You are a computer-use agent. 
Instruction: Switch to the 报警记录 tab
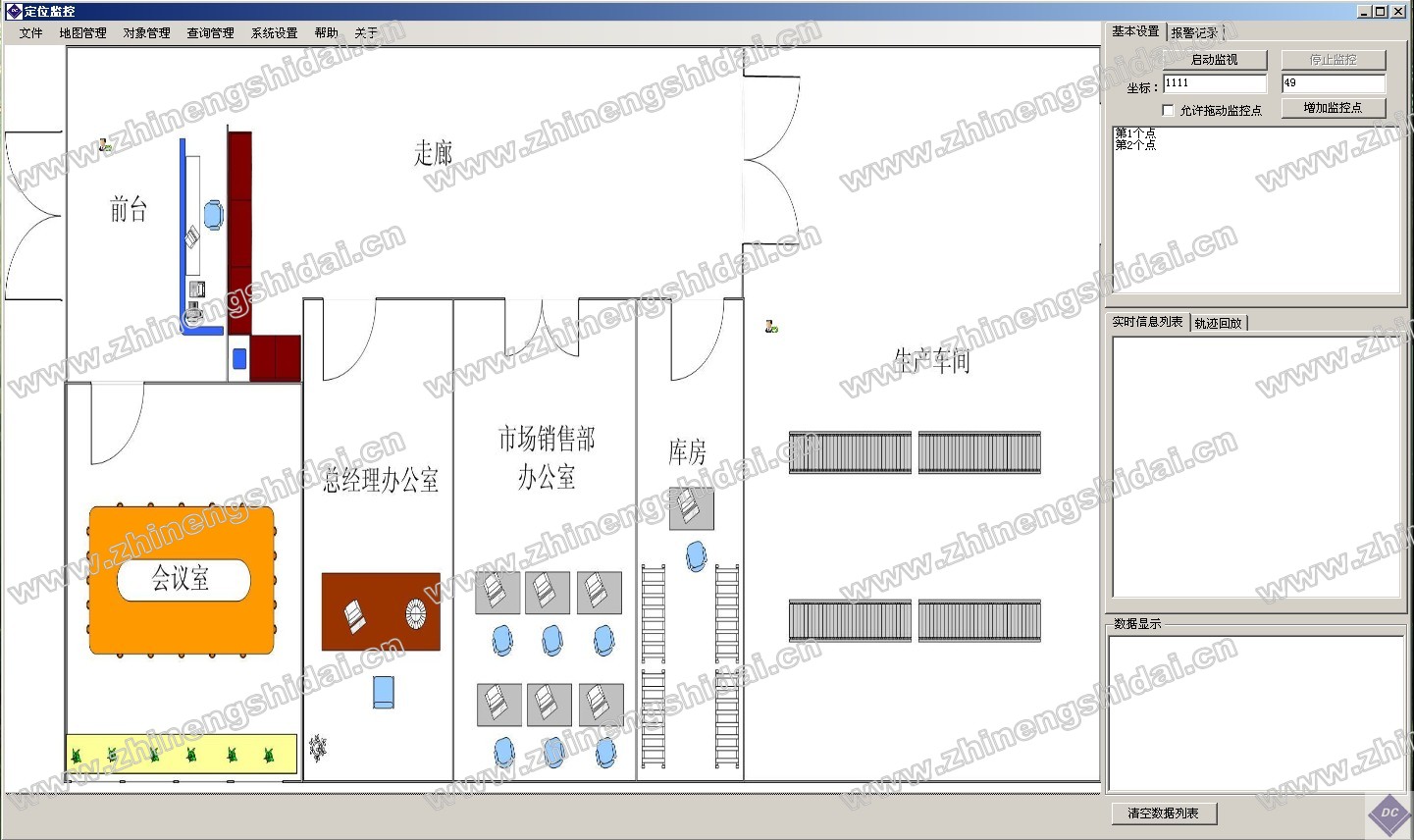click(1194, 32)
